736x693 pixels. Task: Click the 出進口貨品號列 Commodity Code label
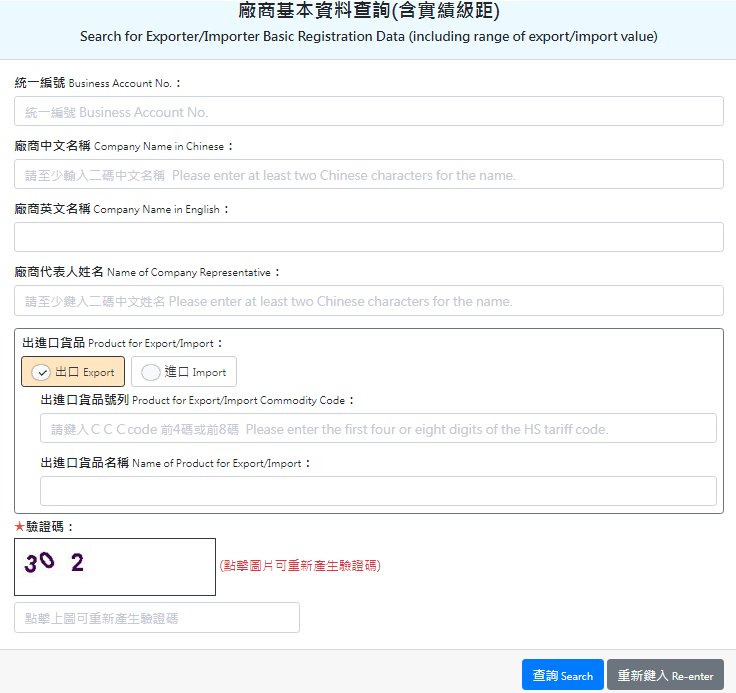coord(197,400)
